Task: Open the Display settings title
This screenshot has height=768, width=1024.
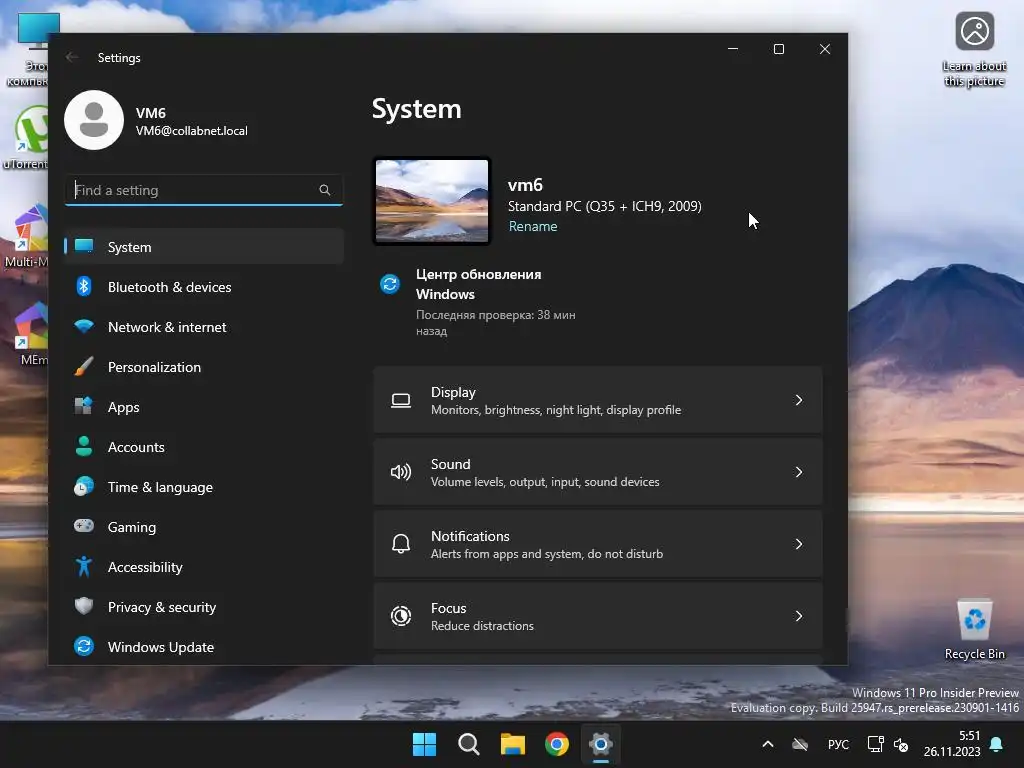Action: click(453, 392)
